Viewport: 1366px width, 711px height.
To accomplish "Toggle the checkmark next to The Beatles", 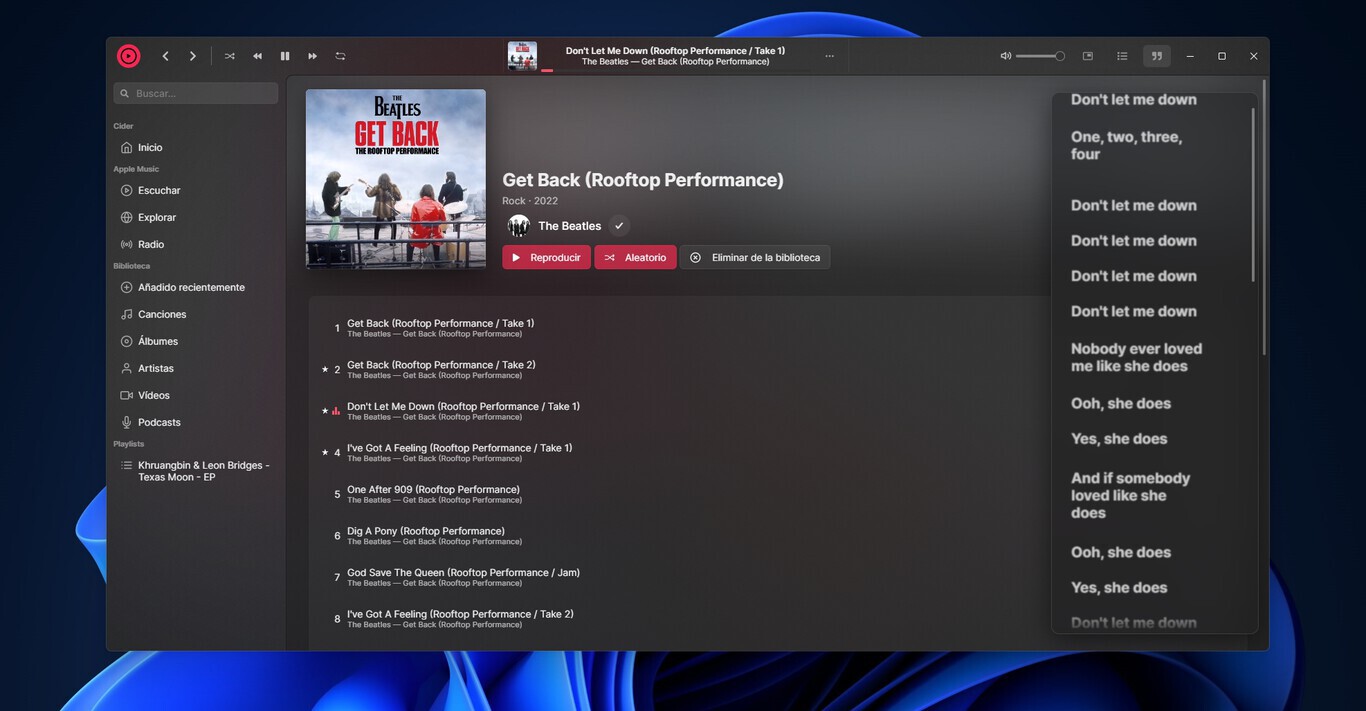I will (x=619, y=226).
